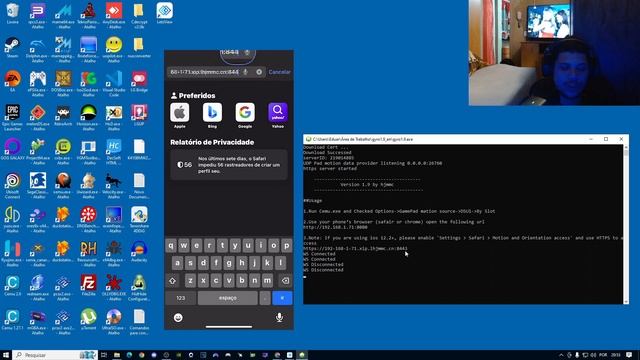Open the EA app desktop icon
640x360 pixels.
point(12,81)
